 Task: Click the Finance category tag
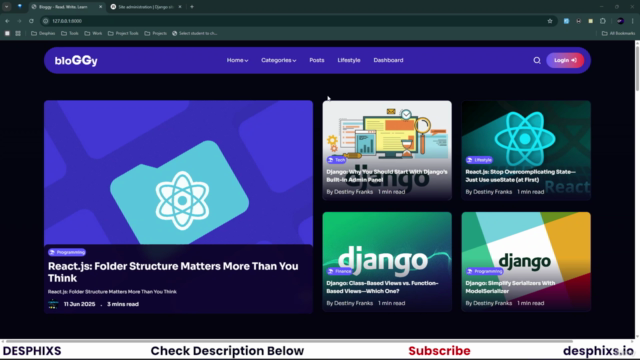340,271
